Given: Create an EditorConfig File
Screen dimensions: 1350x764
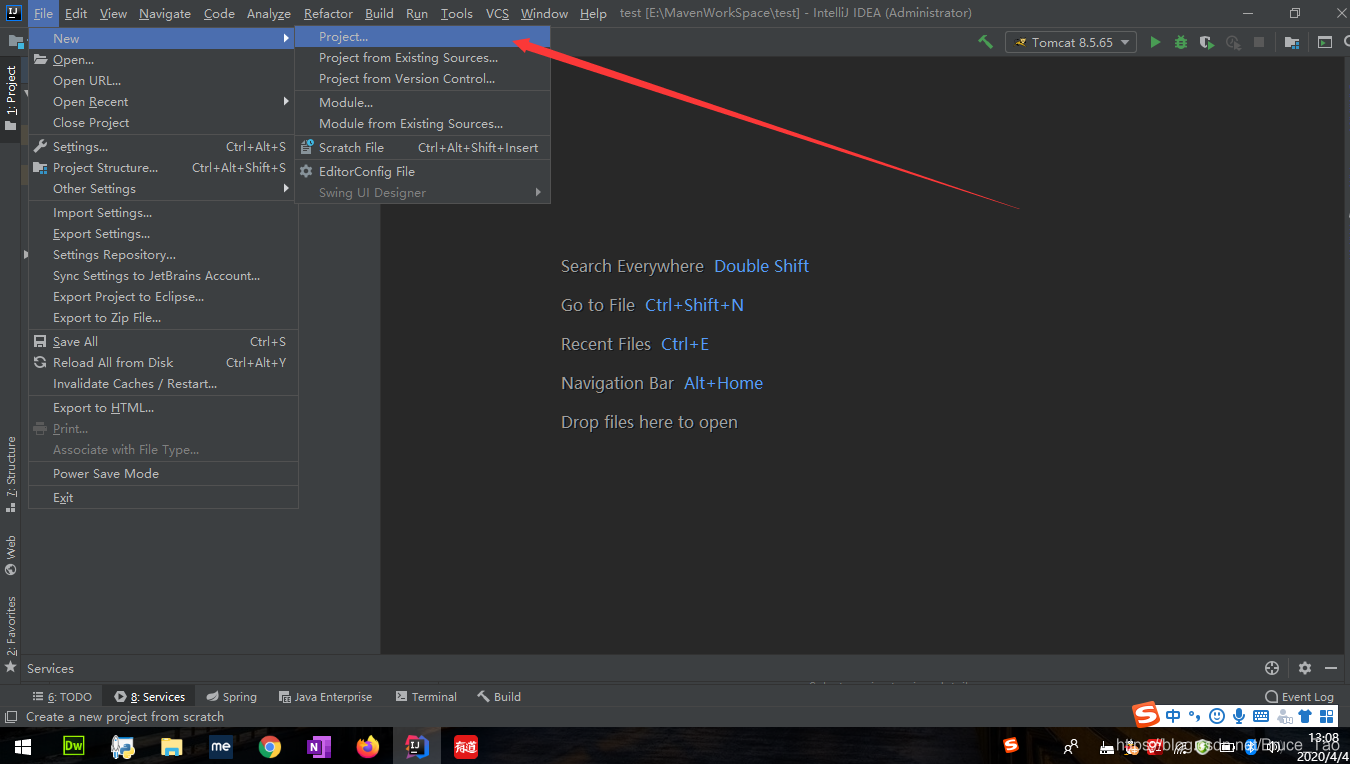Looking at the screenshot, I should [x=422, y=171].
